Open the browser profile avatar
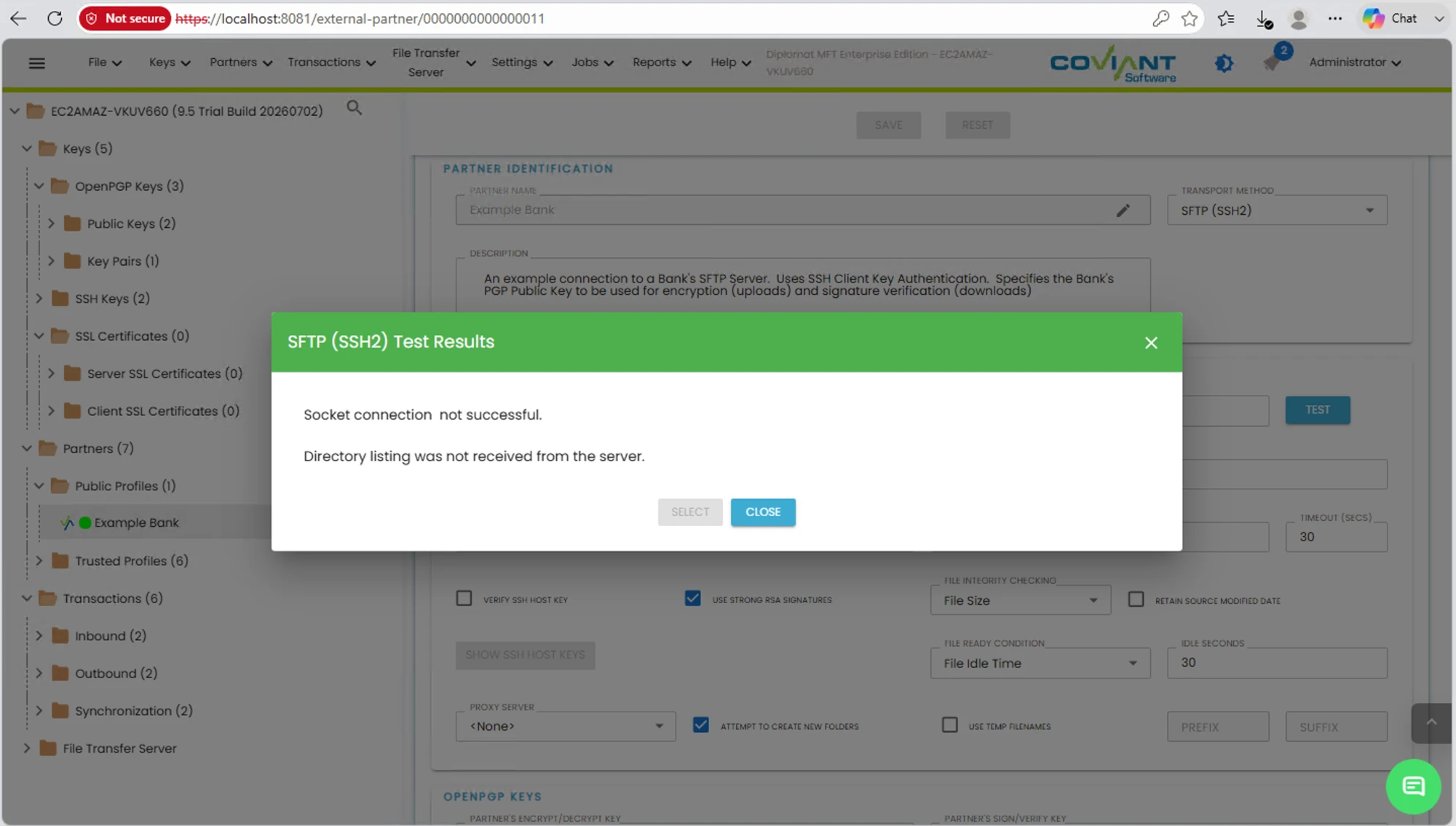Image resolution: width=1456 pixels, height=826 pixels. 1298,18
